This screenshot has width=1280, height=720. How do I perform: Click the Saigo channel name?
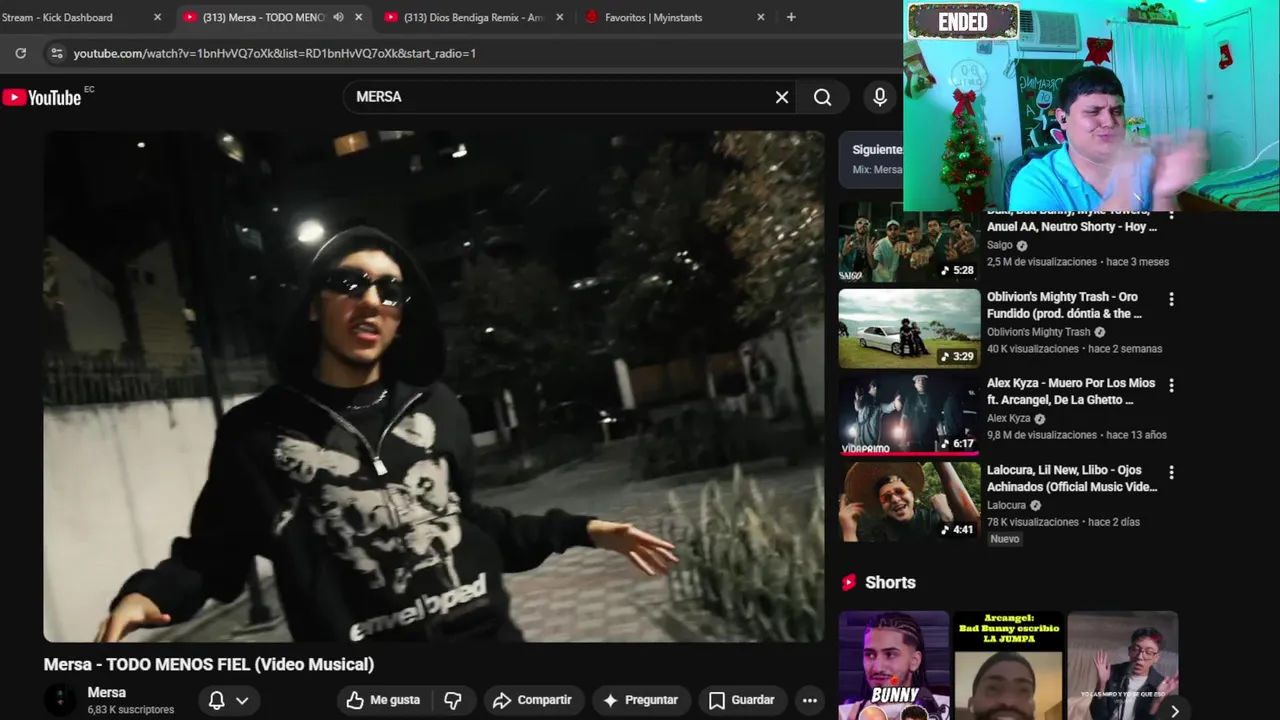click(999, 245)
